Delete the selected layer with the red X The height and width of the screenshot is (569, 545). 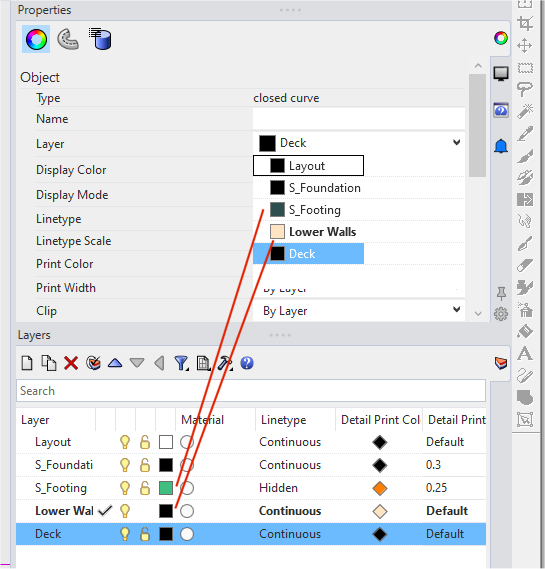pyautogui.click(x=71, y=363)
